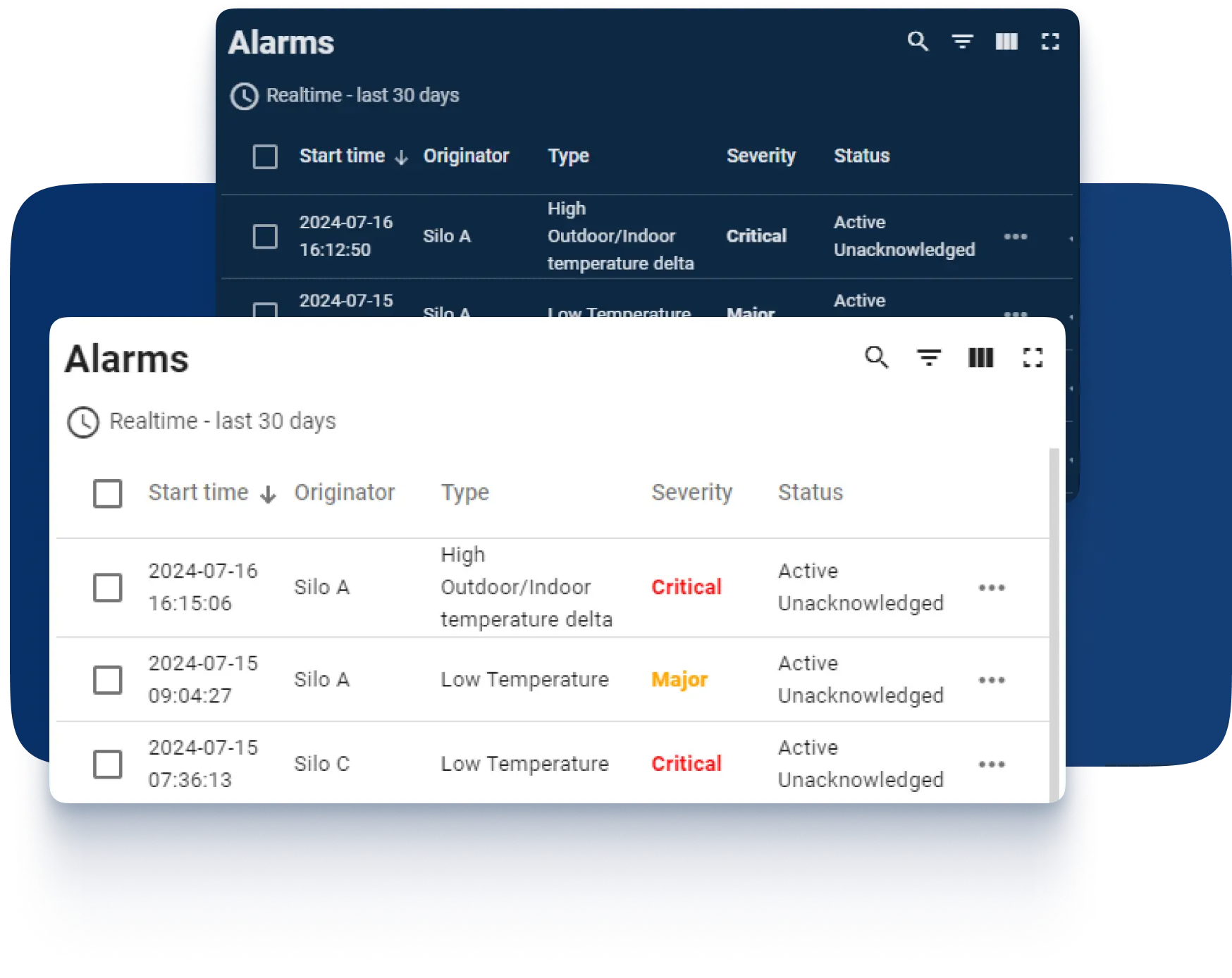Open the filter icon in light Alarms panel
This screenshot has height=978, width=1232.
point(929,358)
